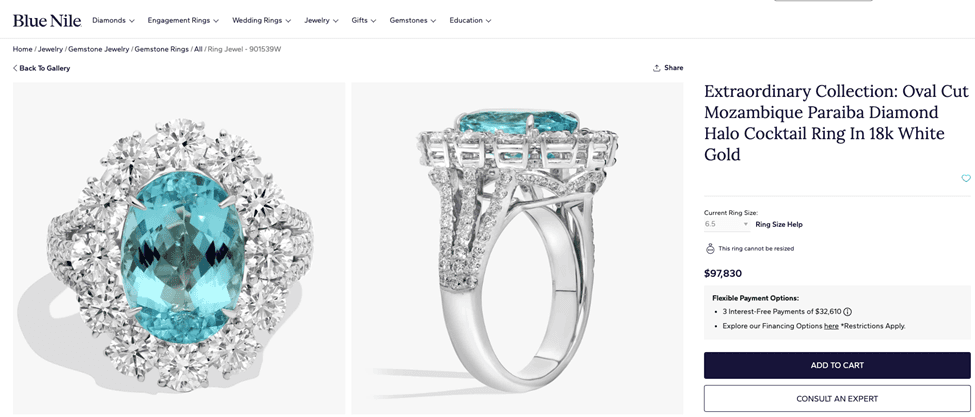Expand the Engagement Rings menu
This screenshot has width=975, height=417.
coord(183,21)
